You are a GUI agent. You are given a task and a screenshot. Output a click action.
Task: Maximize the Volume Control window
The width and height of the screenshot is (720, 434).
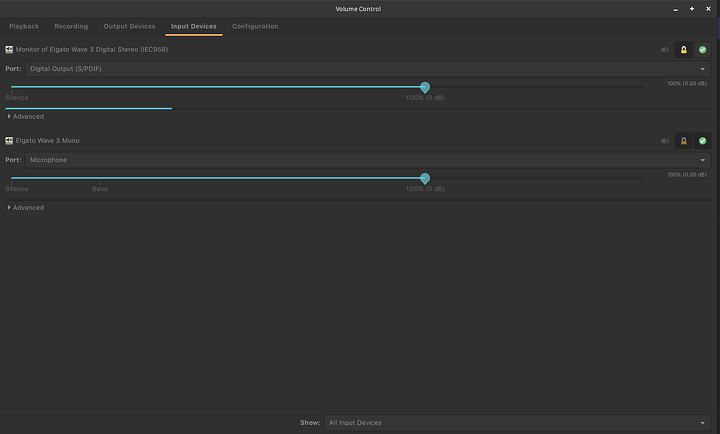[x=692, y=9]
